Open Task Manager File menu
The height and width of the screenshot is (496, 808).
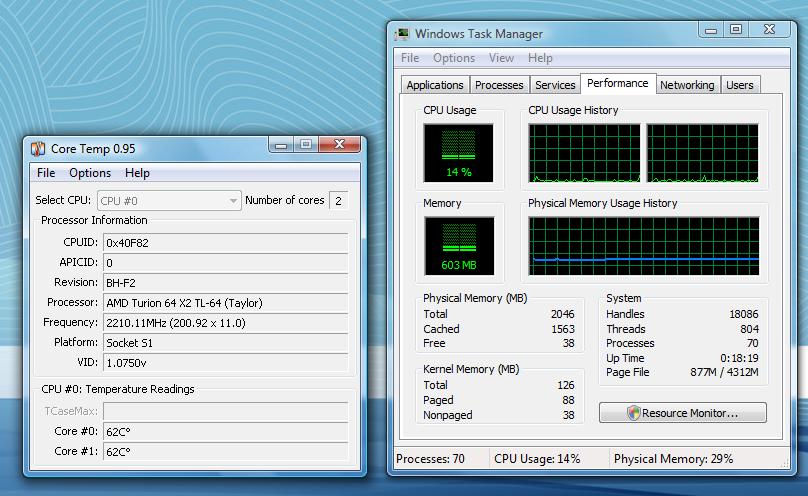tap(410, 58)
